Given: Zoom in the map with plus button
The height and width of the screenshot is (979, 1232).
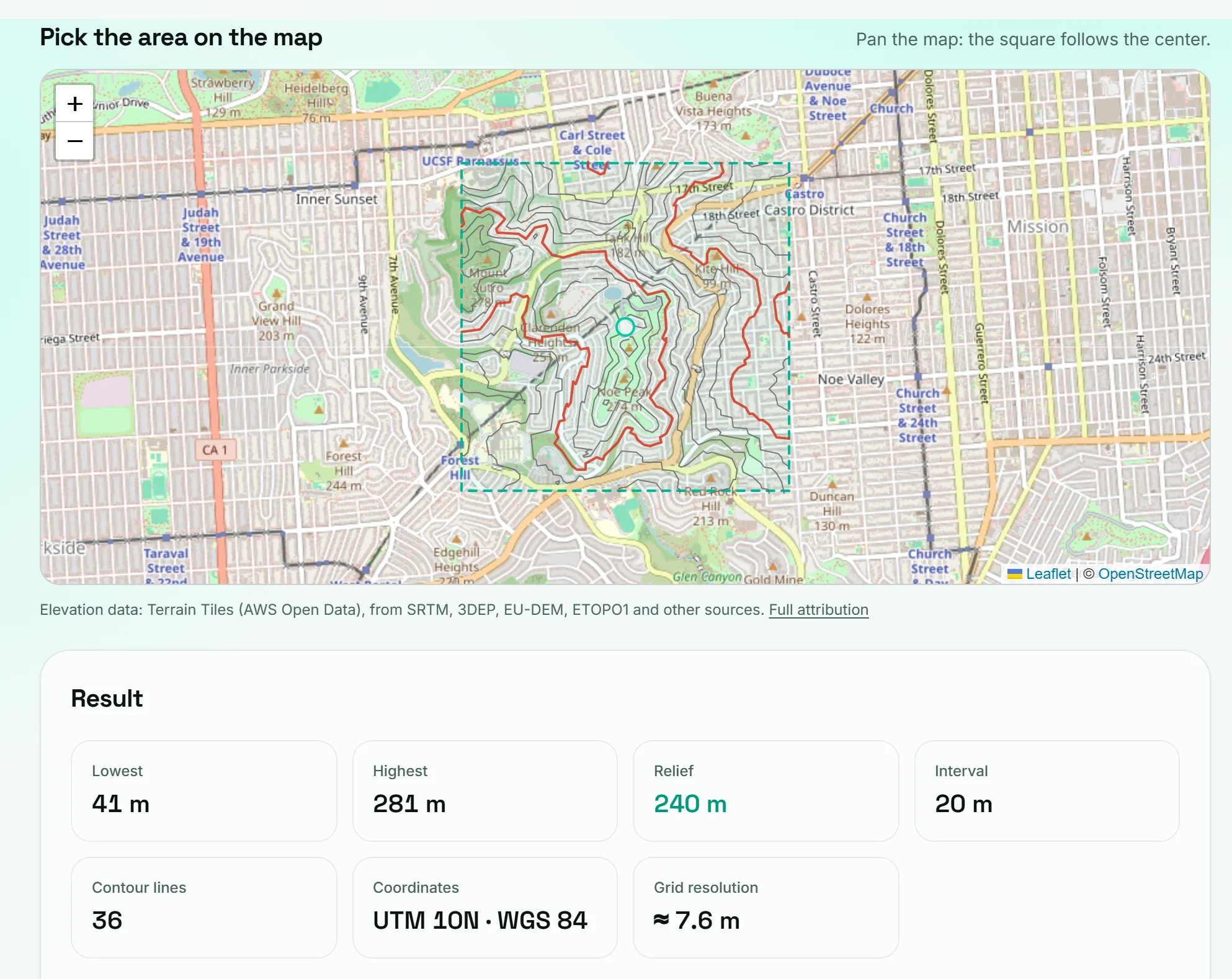Looking at the screenshot, I should 74,104.
